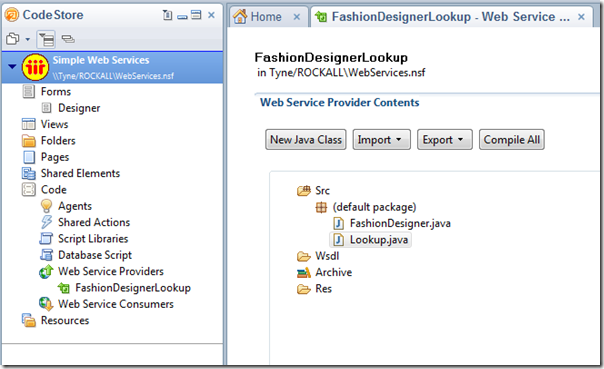Click the collapse-all icon in CodeStore toolbar
Image resolution: width=604 pixels, height=369 pixels.
click(x=68, y=39)
